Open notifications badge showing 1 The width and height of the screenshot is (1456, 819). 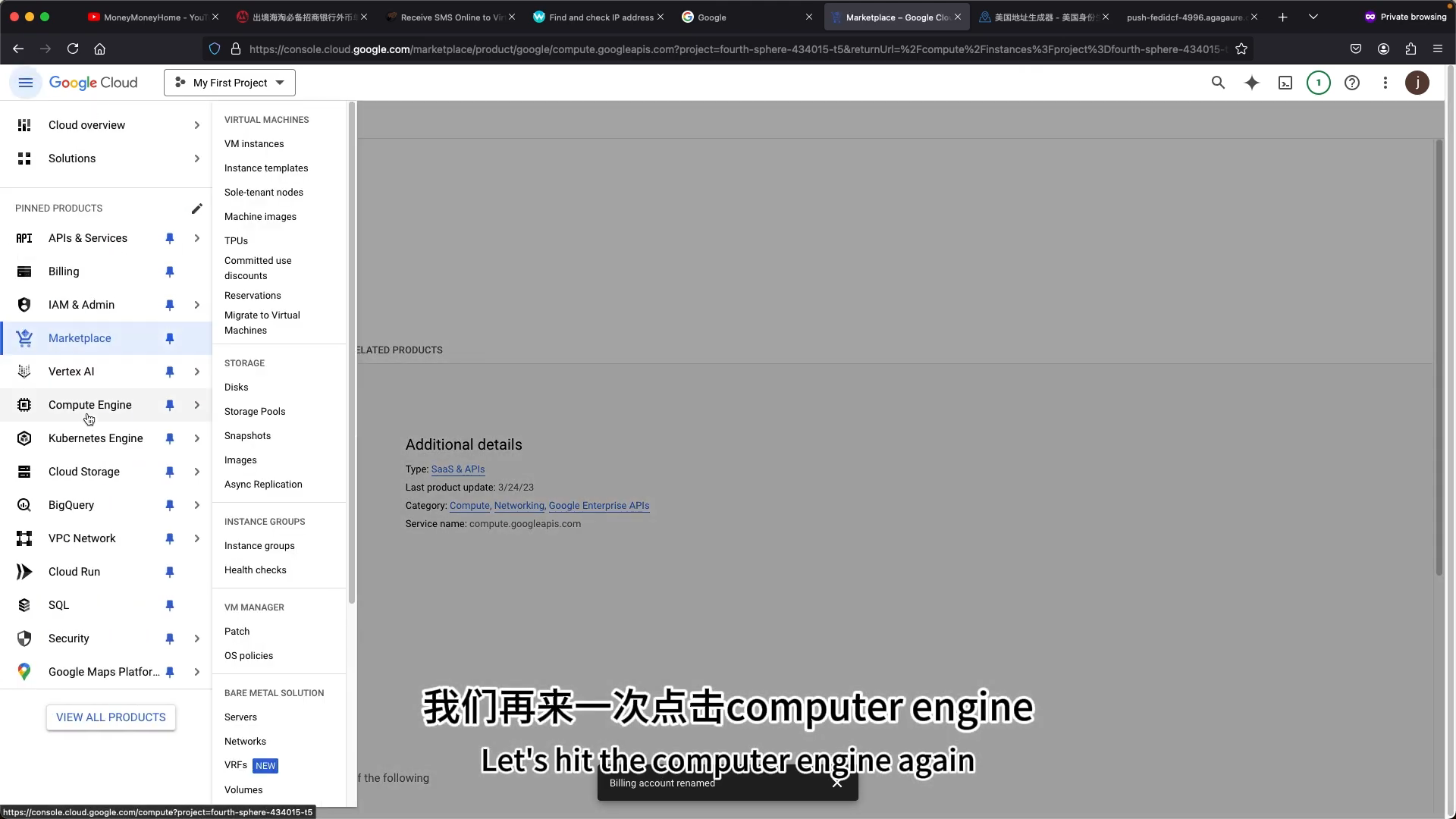[1319, 83]
